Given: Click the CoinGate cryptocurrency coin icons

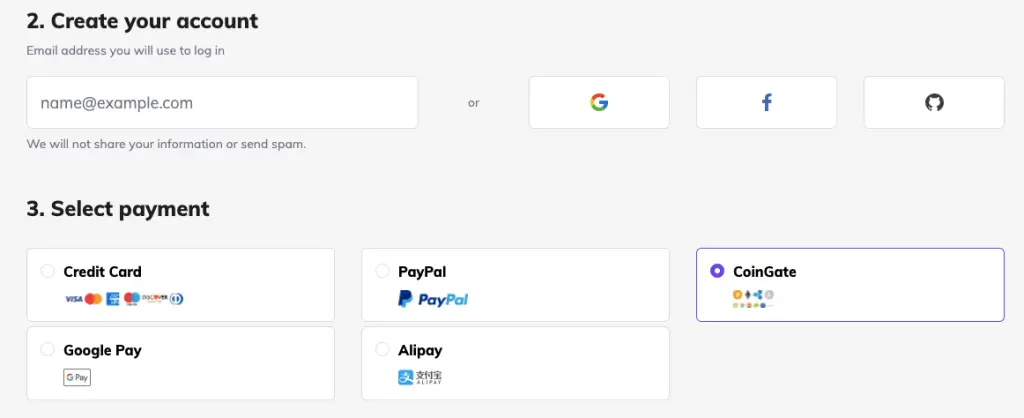Looking at the screenshot, I should coord(753,299).
